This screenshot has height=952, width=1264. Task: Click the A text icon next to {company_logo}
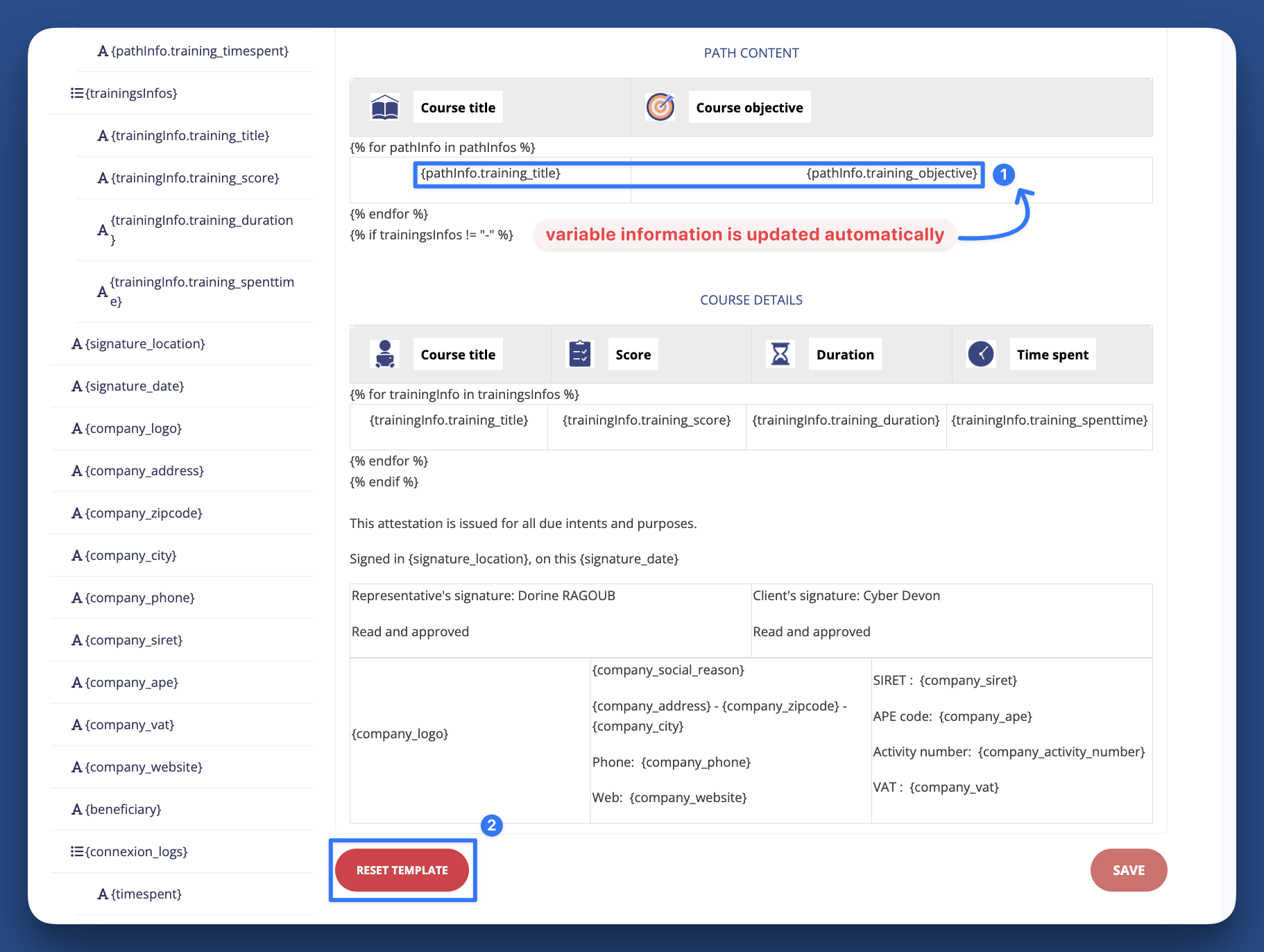tap(76, 428)
